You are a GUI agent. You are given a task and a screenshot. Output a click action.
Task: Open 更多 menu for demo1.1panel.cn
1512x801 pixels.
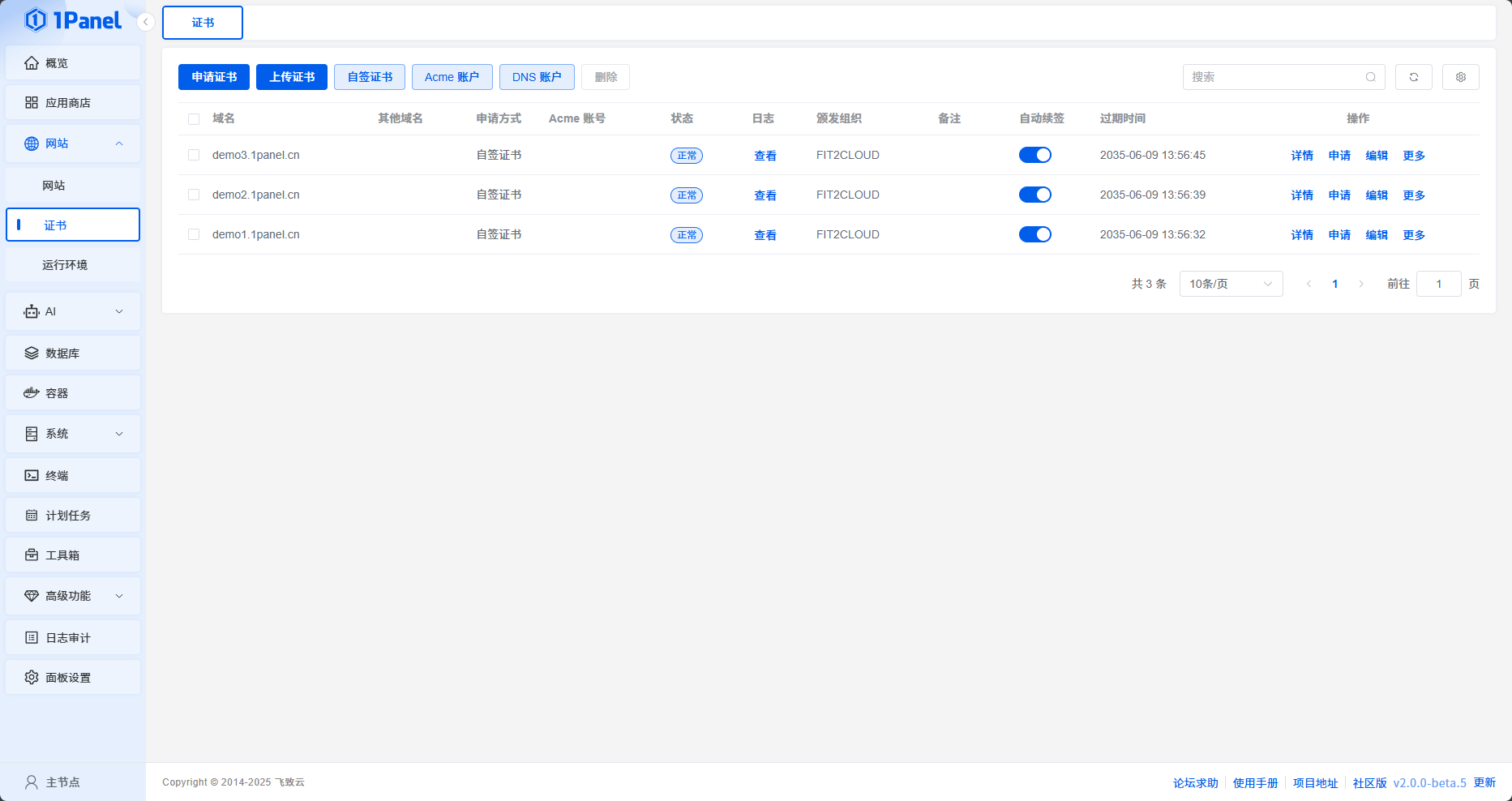1414,235
